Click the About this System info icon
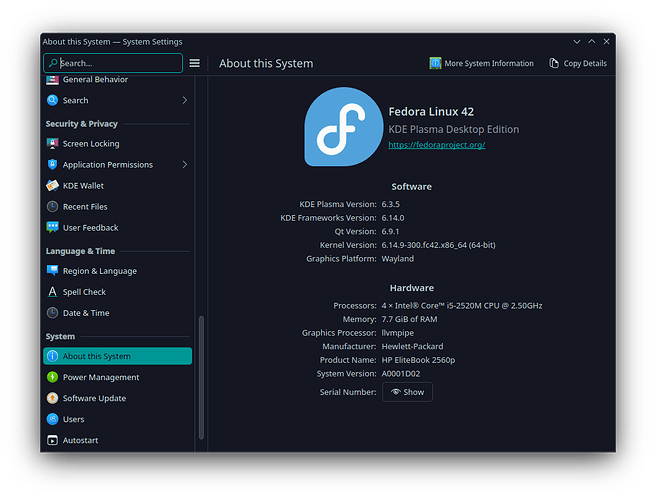 pyautogui.click(x=52, y=356)
